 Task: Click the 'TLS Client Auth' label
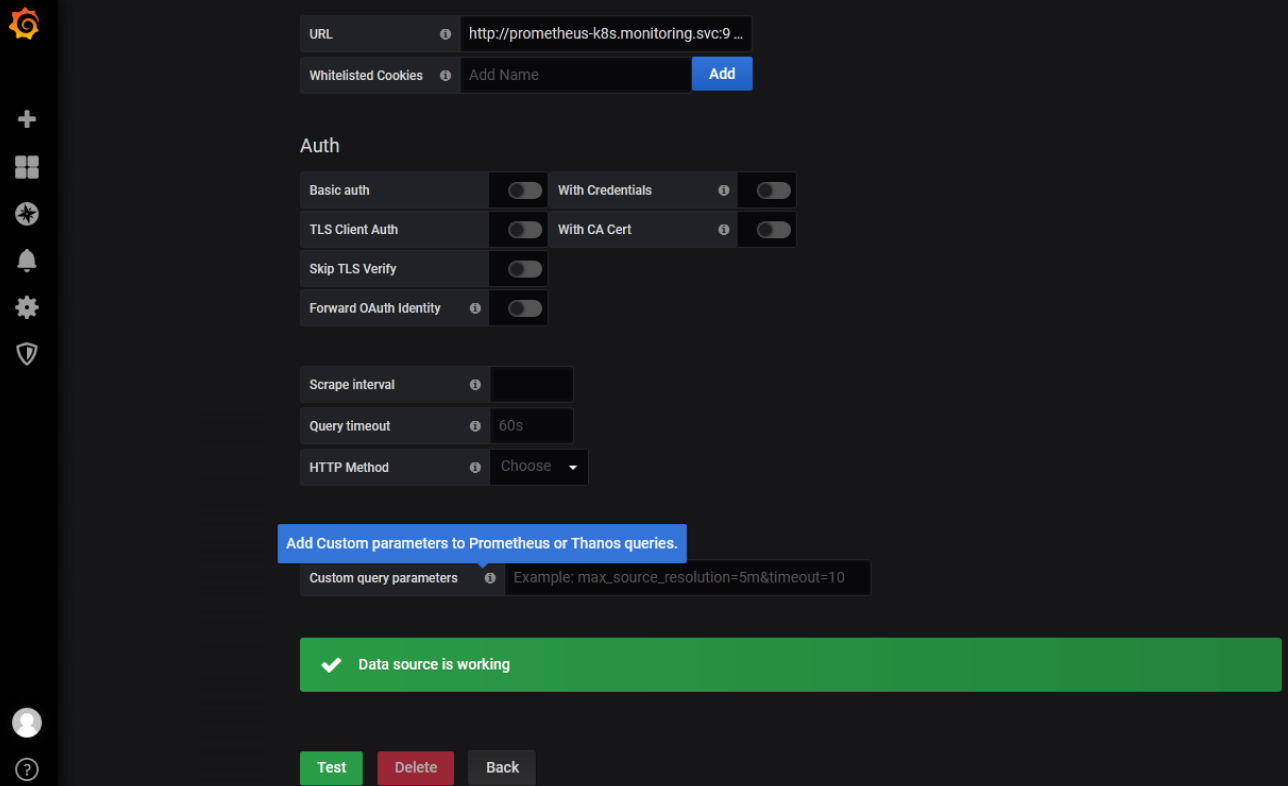(354, 229)
